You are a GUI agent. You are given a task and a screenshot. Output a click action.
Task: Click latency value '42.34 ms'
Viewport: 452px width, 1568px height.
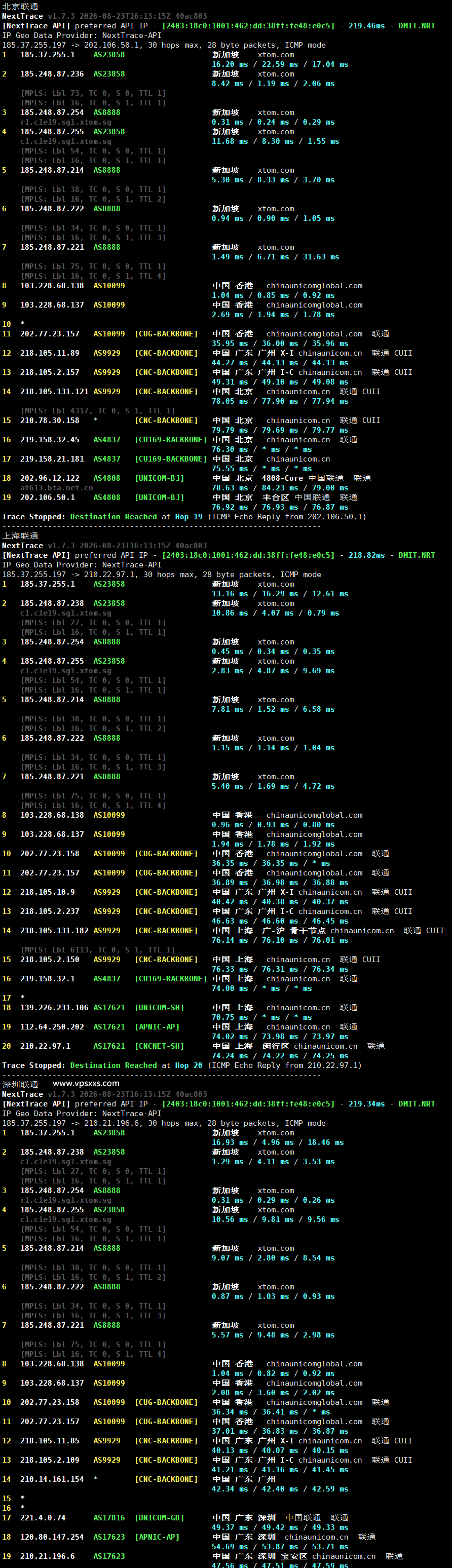[x=230, y=1489]
